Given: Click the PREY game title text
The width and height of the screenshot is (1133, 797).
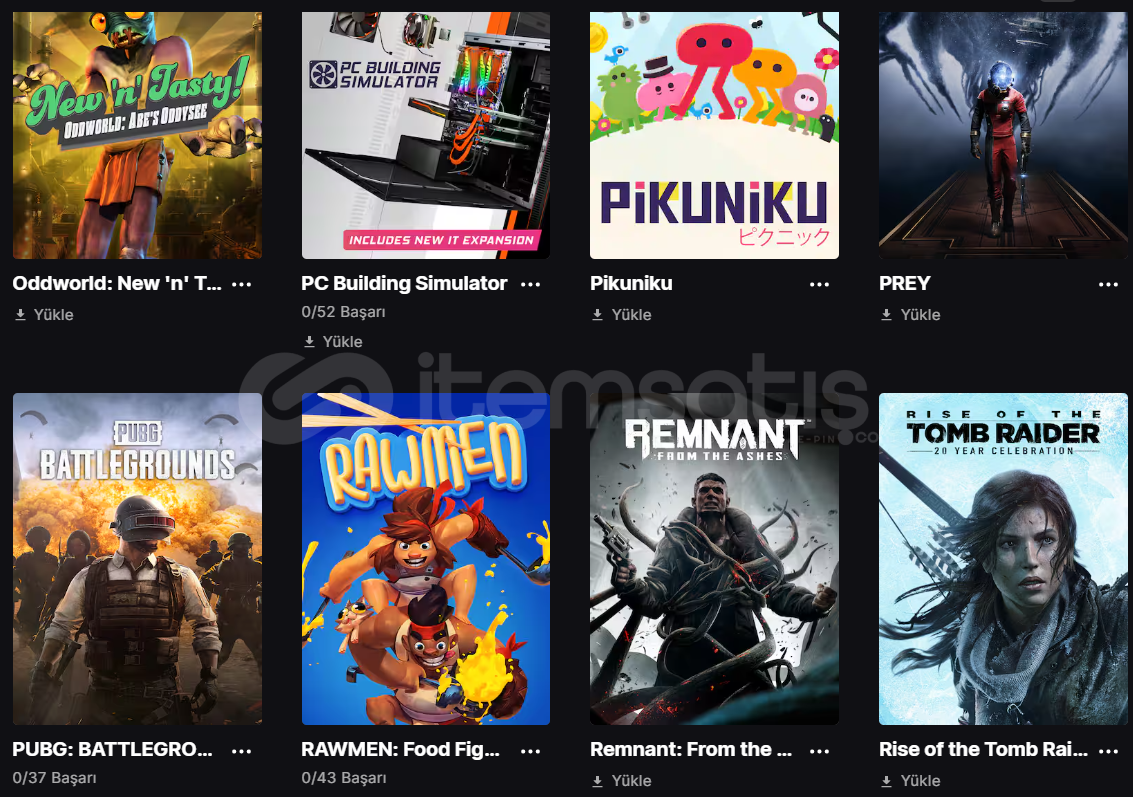Looking at the screenshot, I should 905,283.
